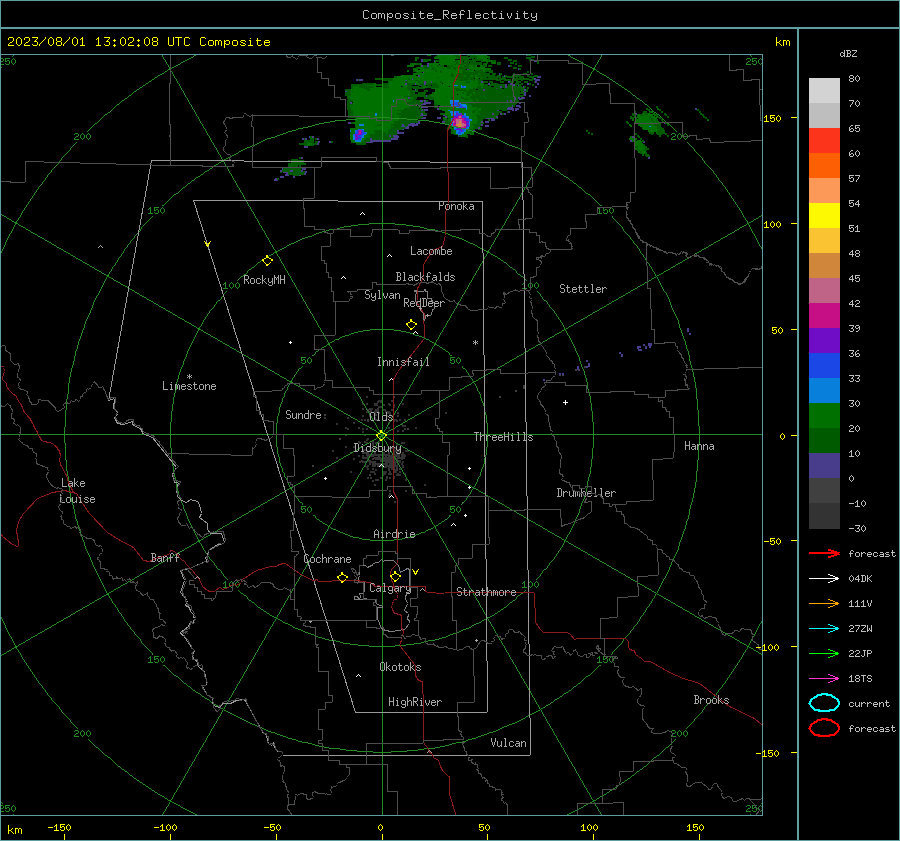This screenshot has width=900, height=841.
Task: Click the red forecast arrow in legend
Action: (824, 553)
